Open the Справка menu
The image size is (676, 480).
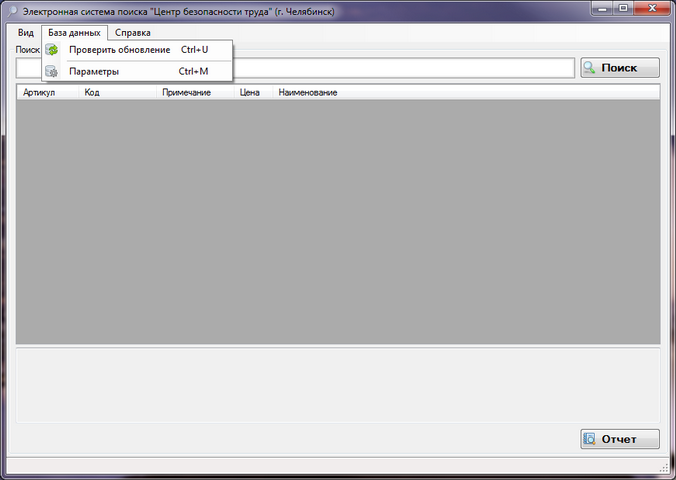(x=132, y=33)
